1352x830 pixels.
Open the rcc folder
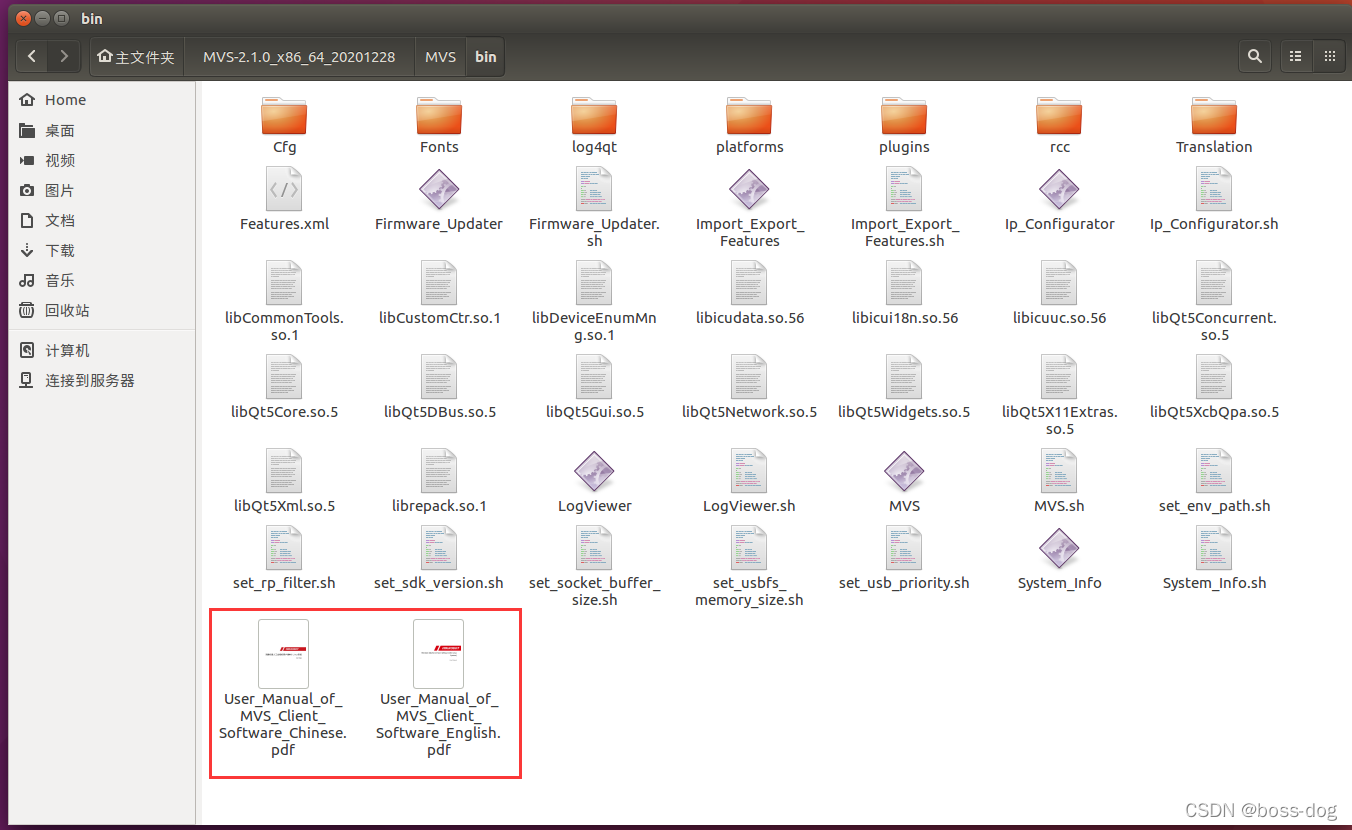click(x=1059, y=116)
